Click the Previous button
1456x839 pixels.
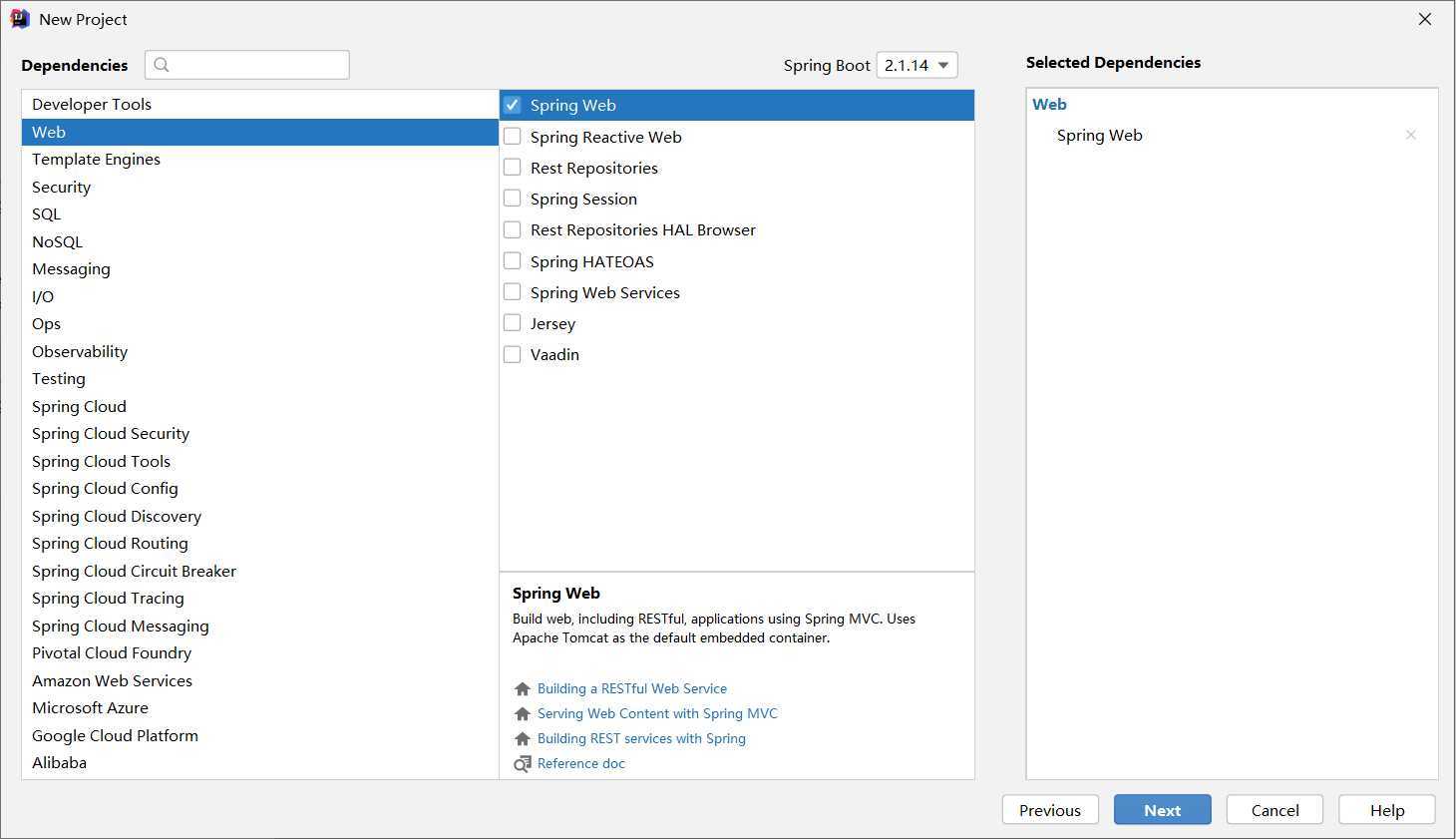click(1050, 810)
